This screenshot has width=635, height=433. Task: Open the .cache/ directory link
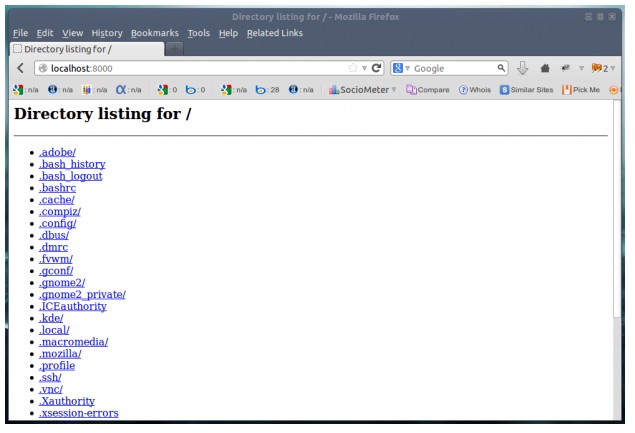57,200
